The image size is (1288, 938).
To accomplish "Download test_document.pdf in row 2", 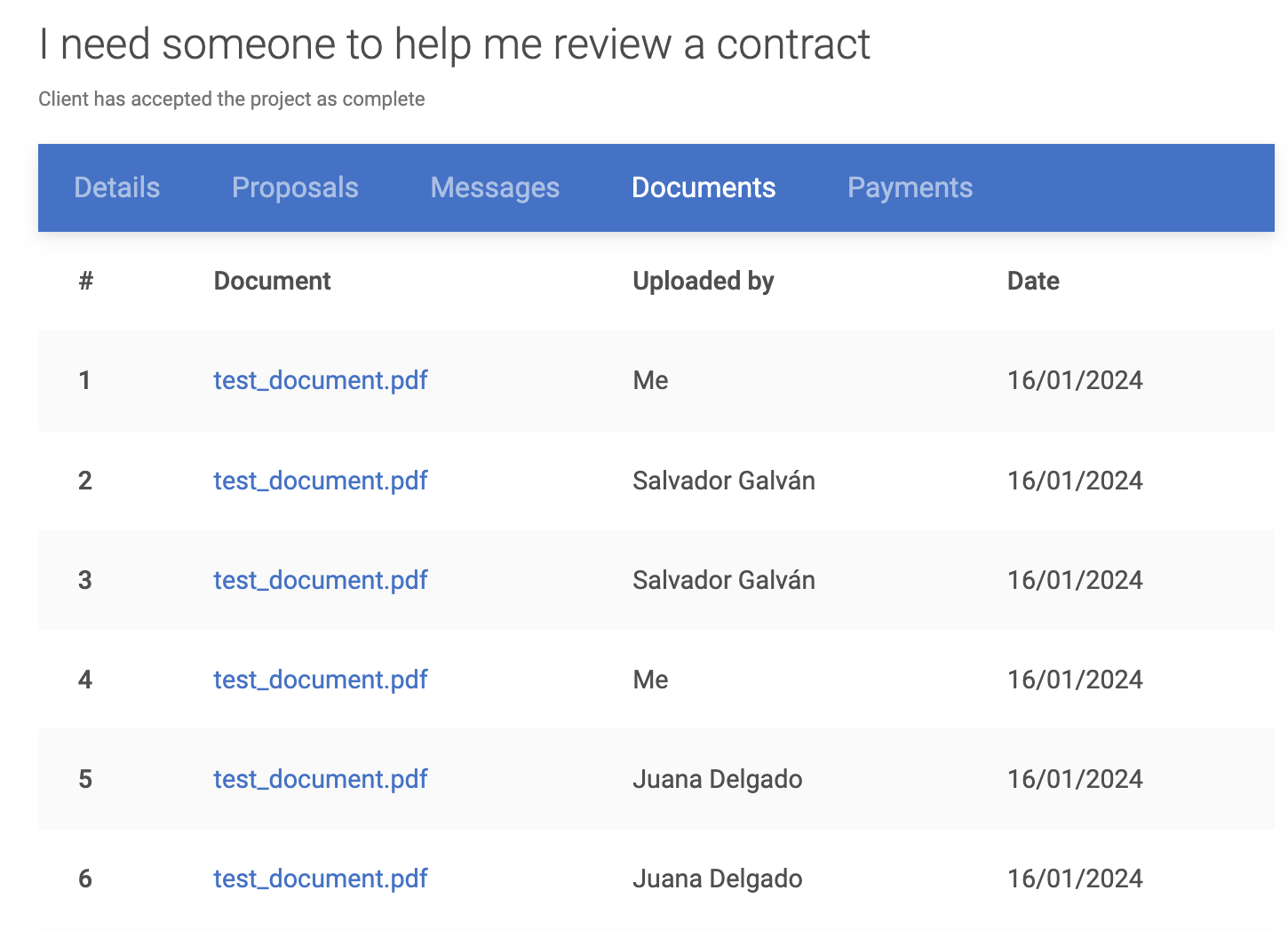I will point(321,481).
